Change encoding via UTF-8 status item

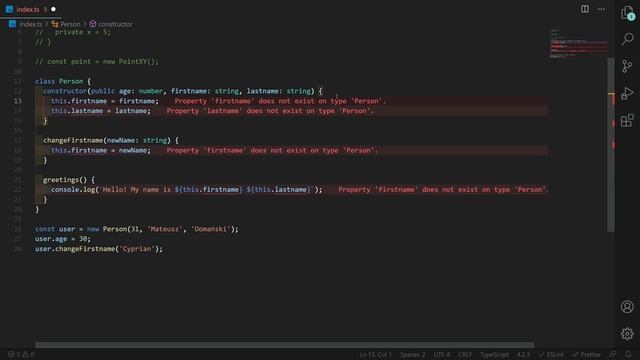pyautogui.click(x=442, y=354)
